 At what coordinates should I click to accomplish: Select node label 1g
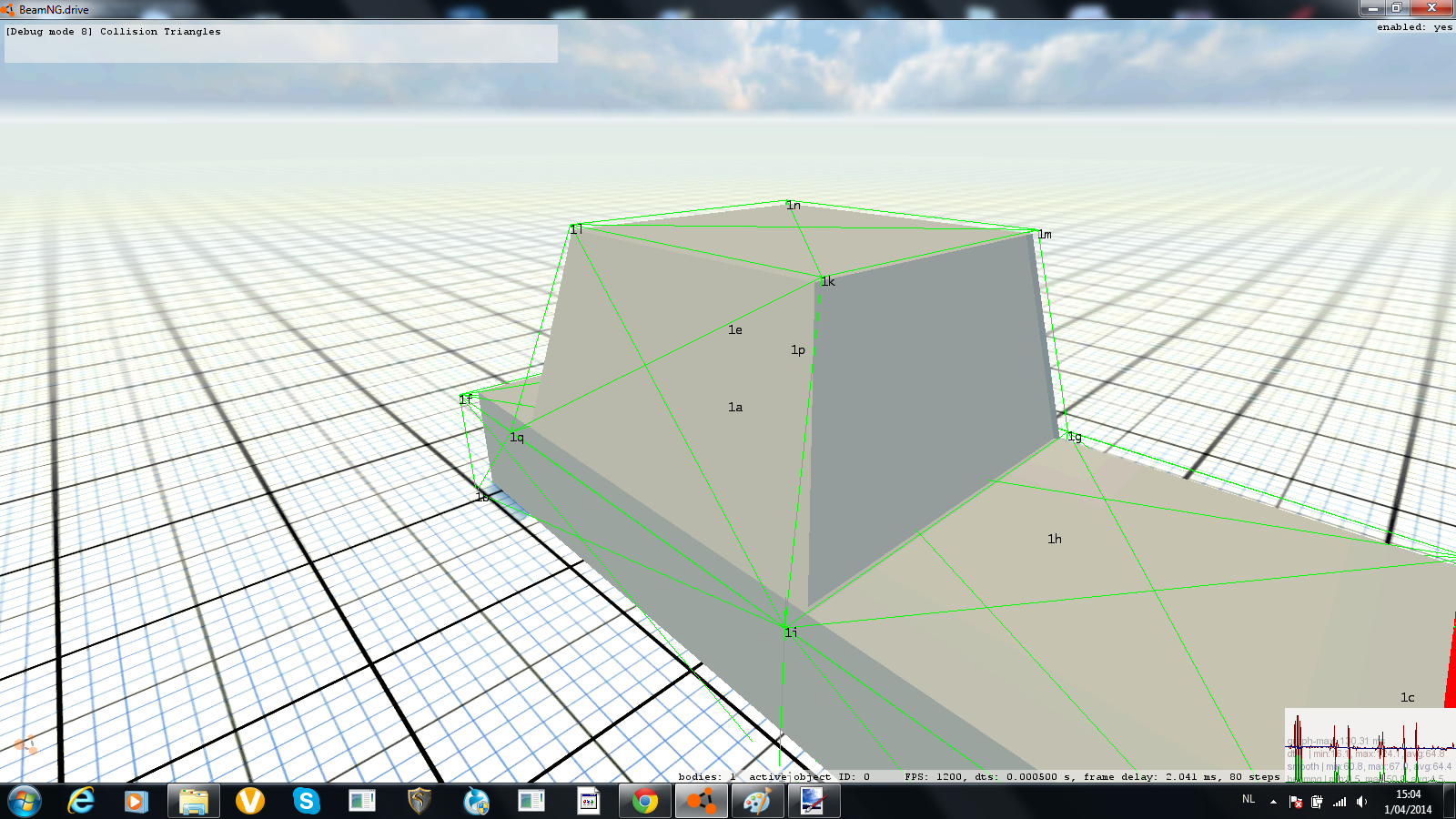point(1075,438)
